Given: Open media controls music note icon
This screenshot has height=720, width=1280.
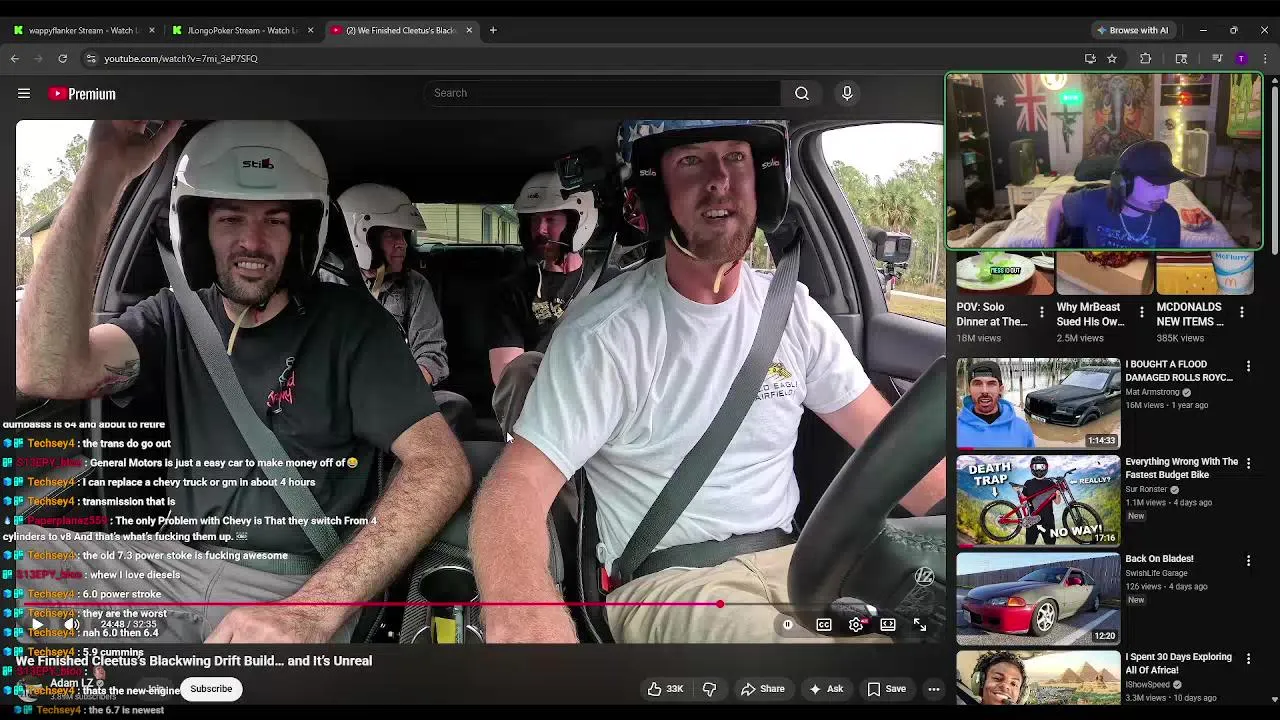Looking at the screenshot, I should pos(1217,59).
